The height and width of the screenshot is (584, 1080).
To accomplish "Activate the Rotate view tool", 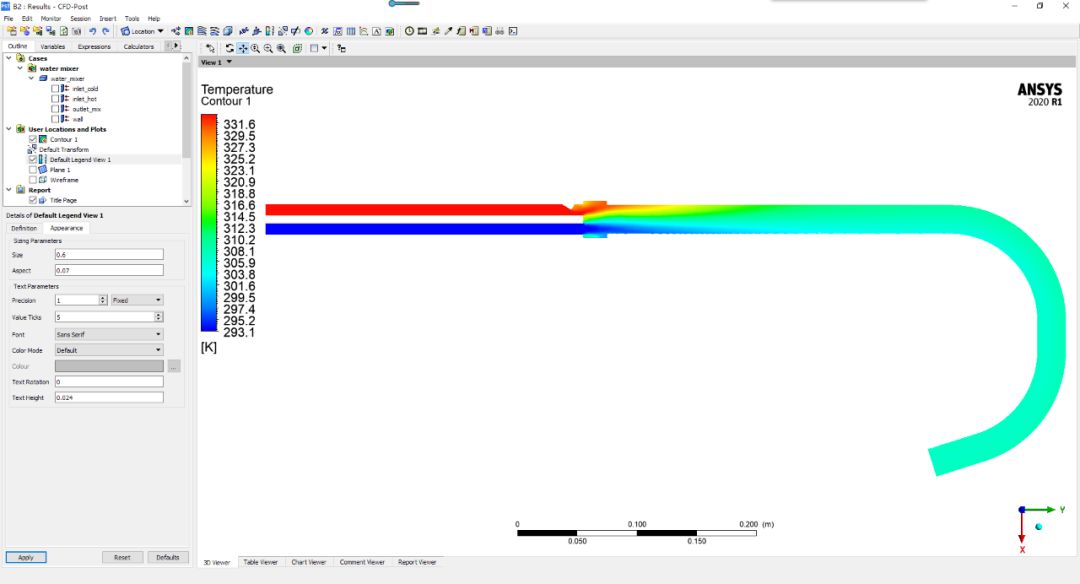I will tap(229, 48).
